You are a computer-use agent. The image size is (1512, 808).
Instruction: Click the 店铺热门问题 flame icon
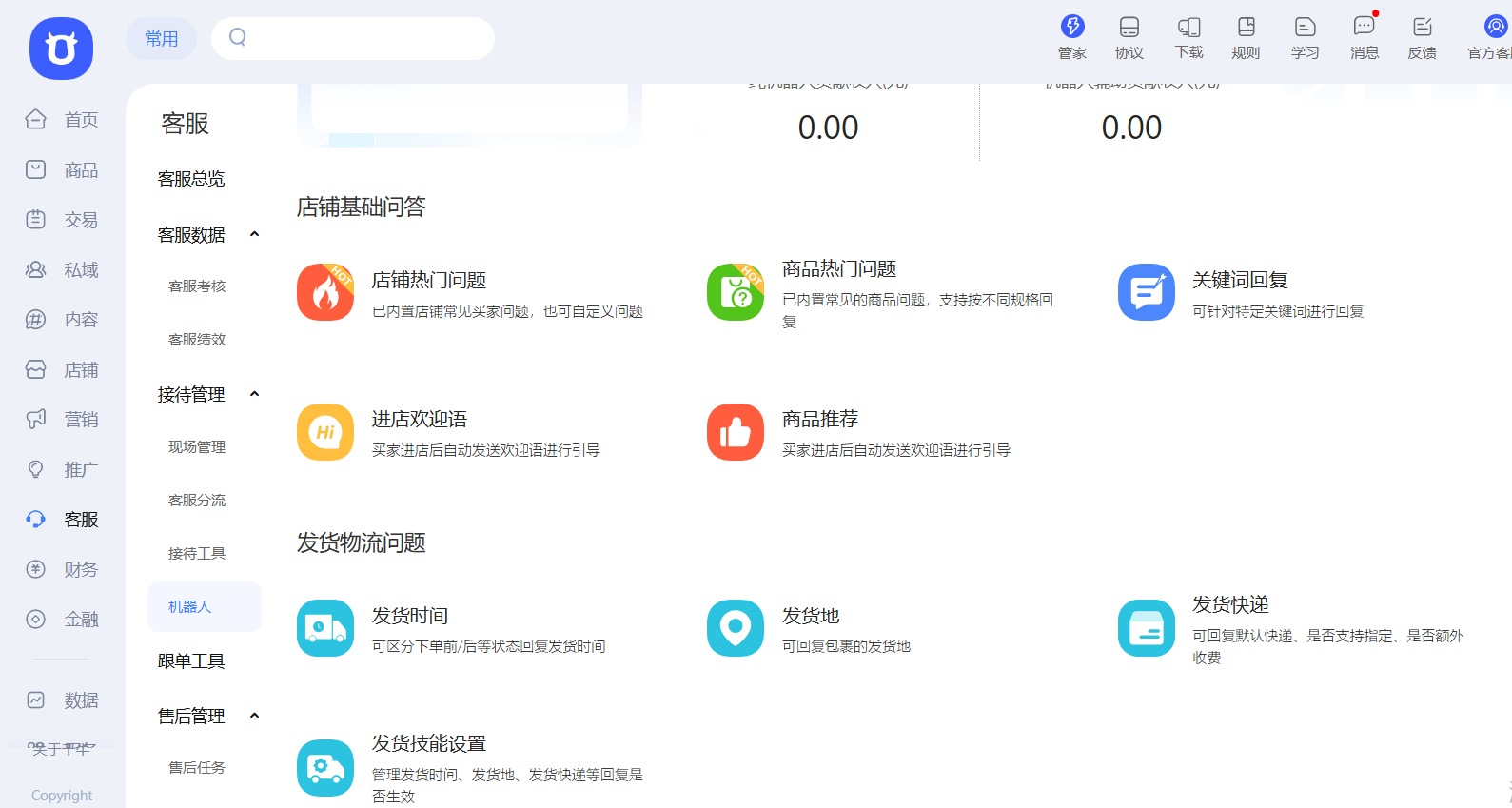(x=325, y=292)
